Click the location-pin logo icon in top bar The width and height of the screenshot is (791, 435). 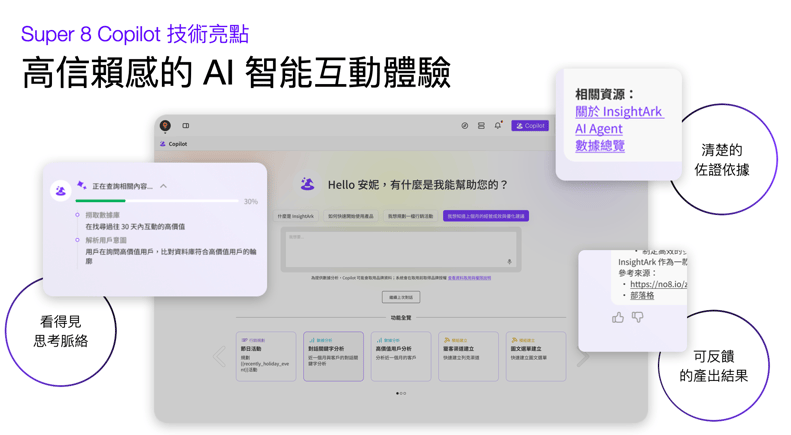(165, 126)
